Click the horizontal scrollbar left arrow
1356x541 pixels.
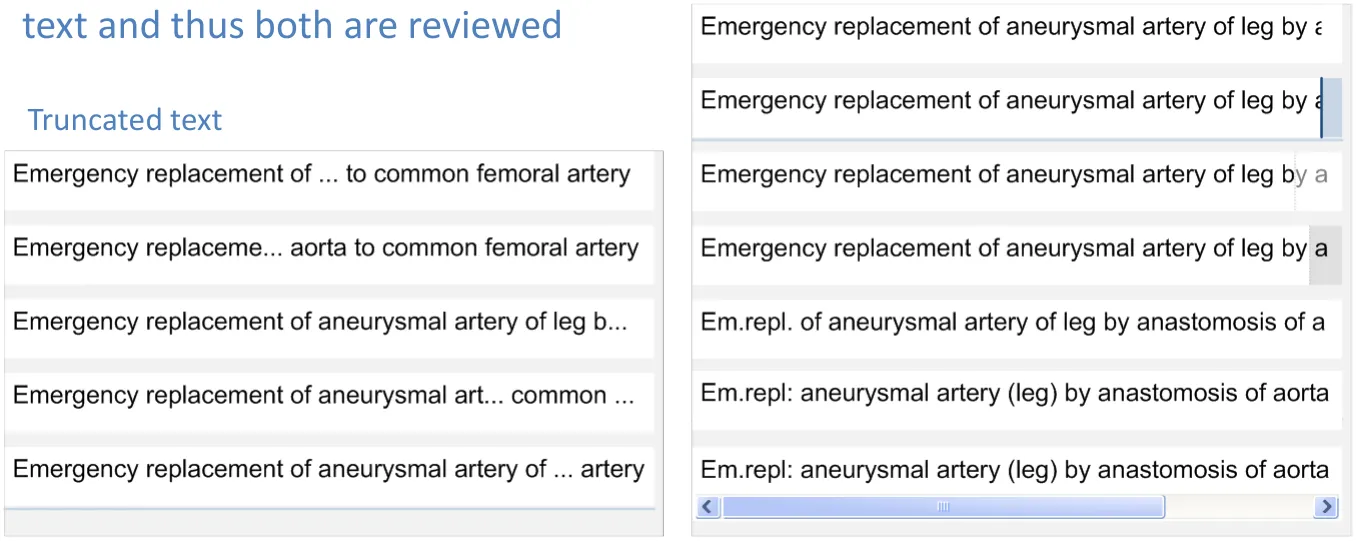pyautogui.click(x=709, y=507)
